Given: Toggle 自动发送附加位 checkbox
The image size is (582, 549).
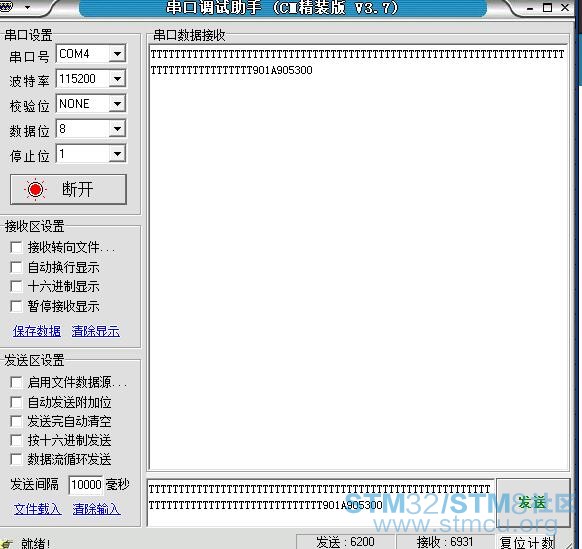Looking at the screenshot, I should click(x=16, y=402).
